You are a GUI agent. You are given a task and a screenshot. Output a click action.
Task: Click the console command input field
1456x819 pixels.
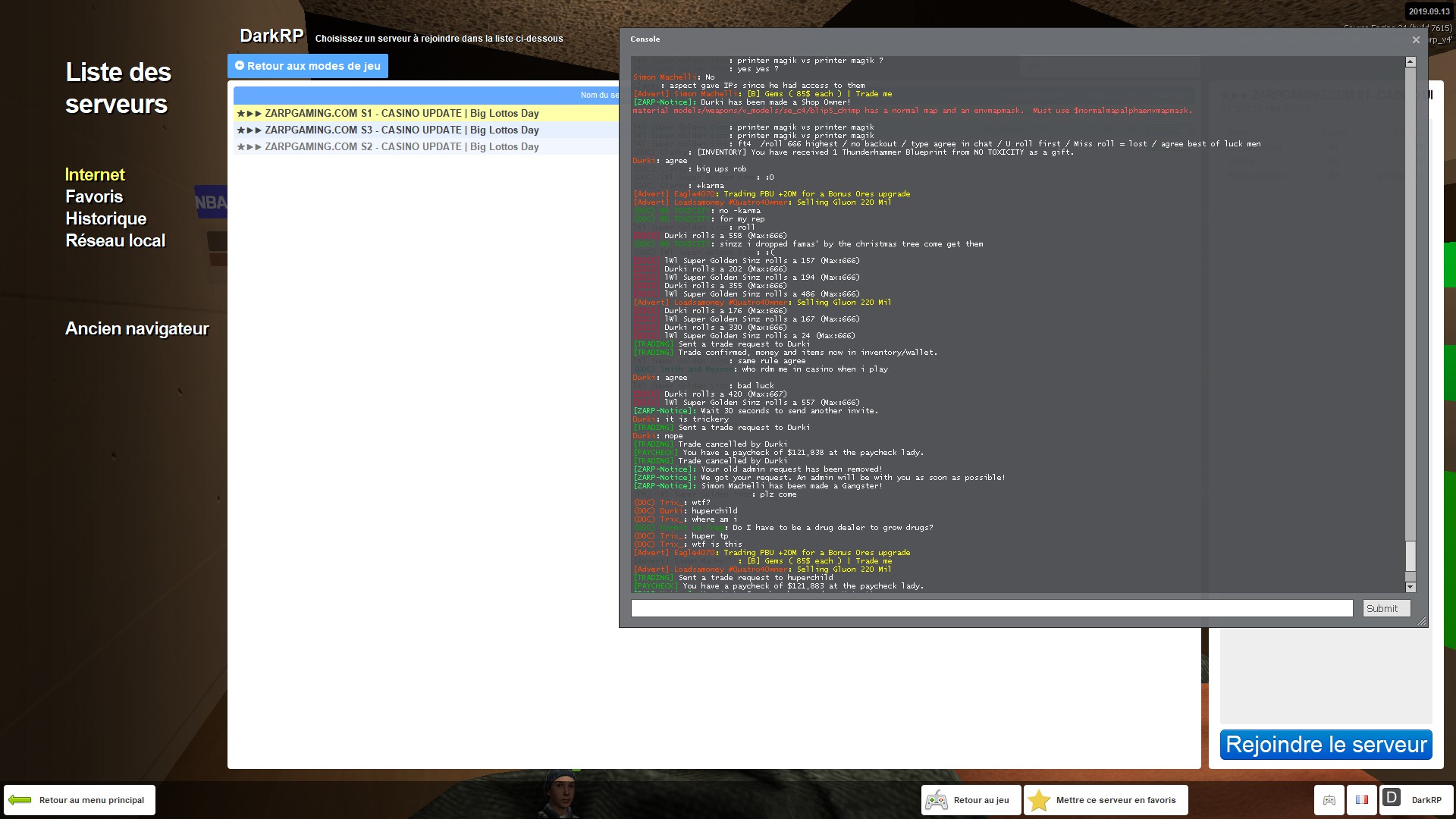[991, 608]
